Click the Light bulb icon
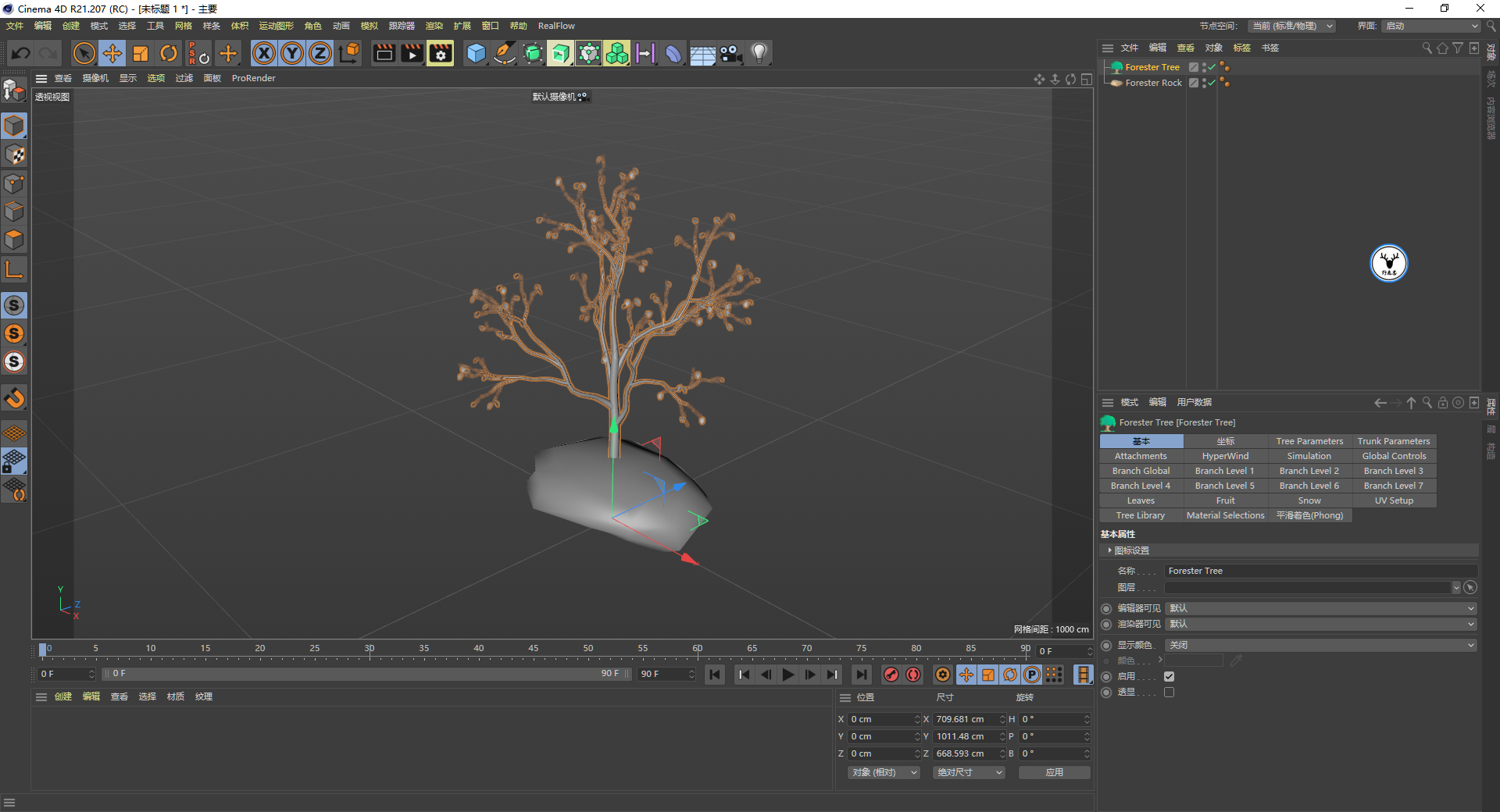Screen dimensions: 1500x812 (x=759, y=53)
